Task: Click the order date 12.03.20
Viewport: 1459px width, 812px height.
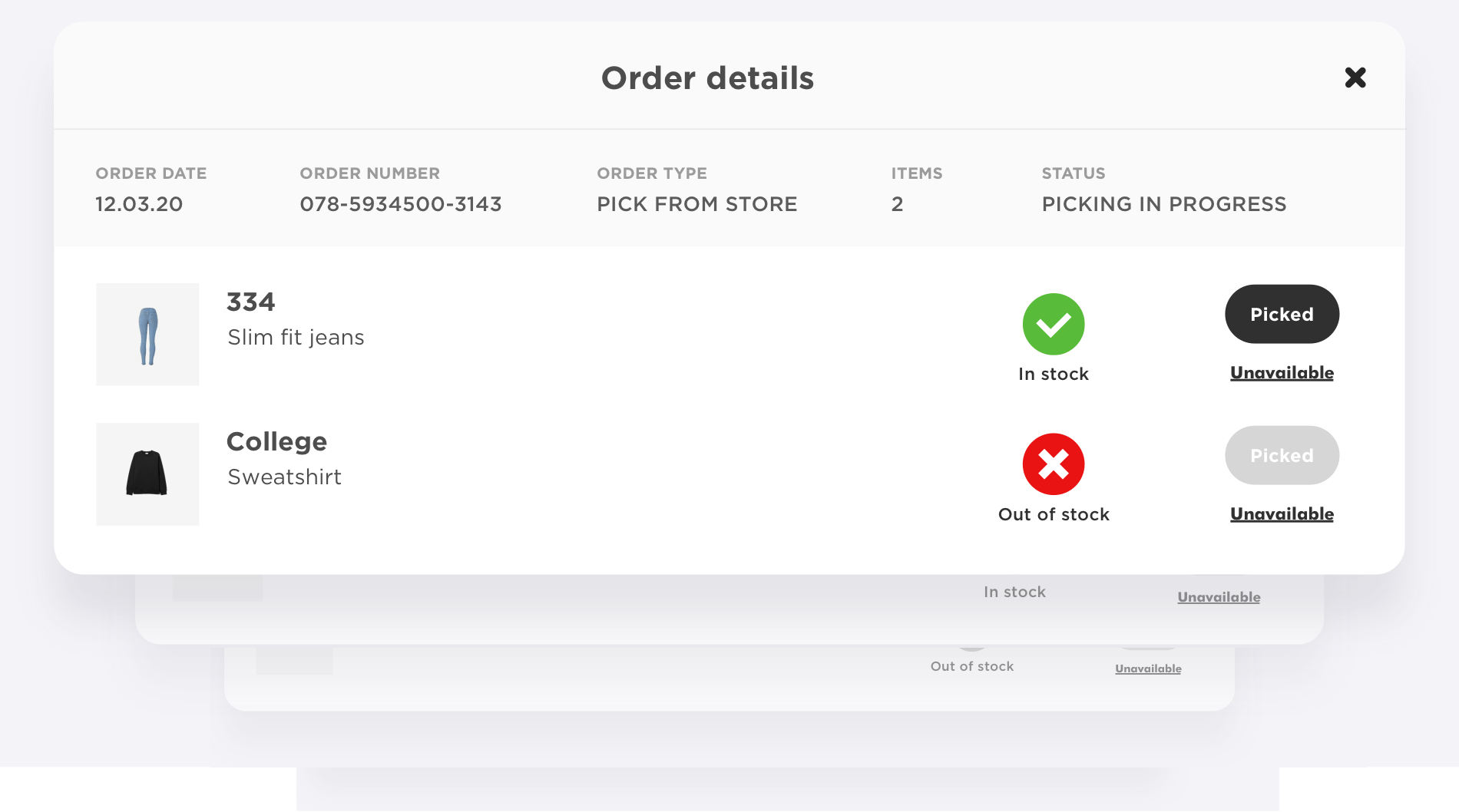Action: (x=139, y=204)
